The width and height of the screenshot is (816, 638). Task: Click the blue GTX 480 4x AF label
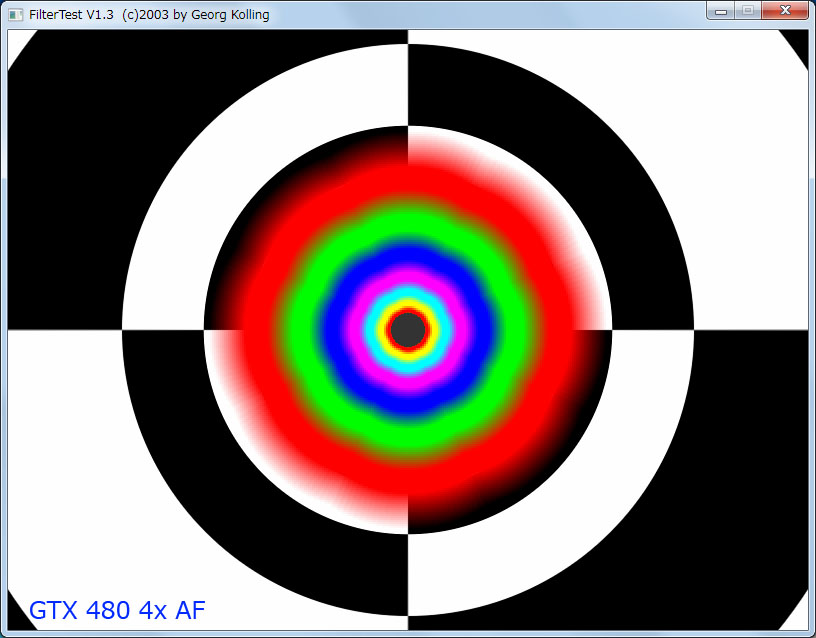[x=117, y=610]
